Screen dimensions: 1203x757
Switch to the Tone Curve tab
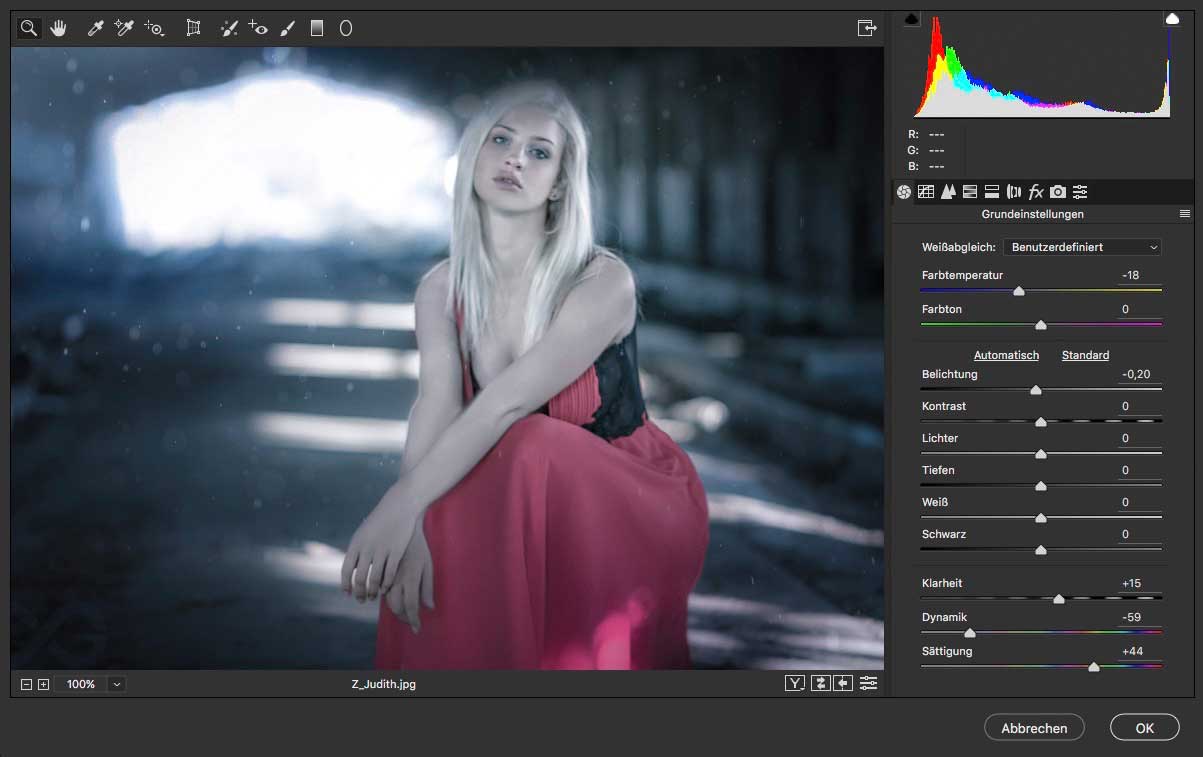coord(926,192)
